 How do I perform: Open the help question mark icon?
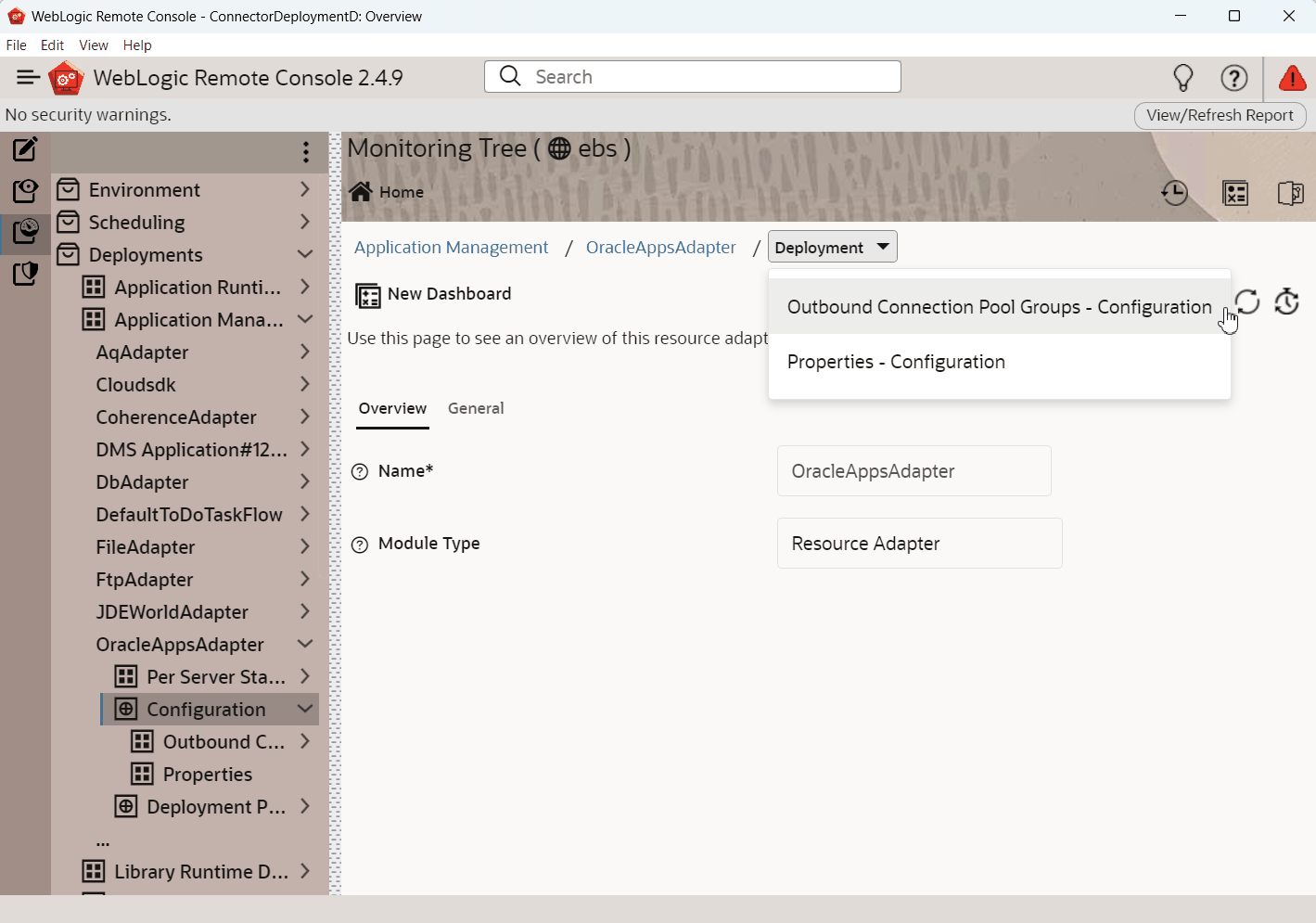click(1234, 78)
